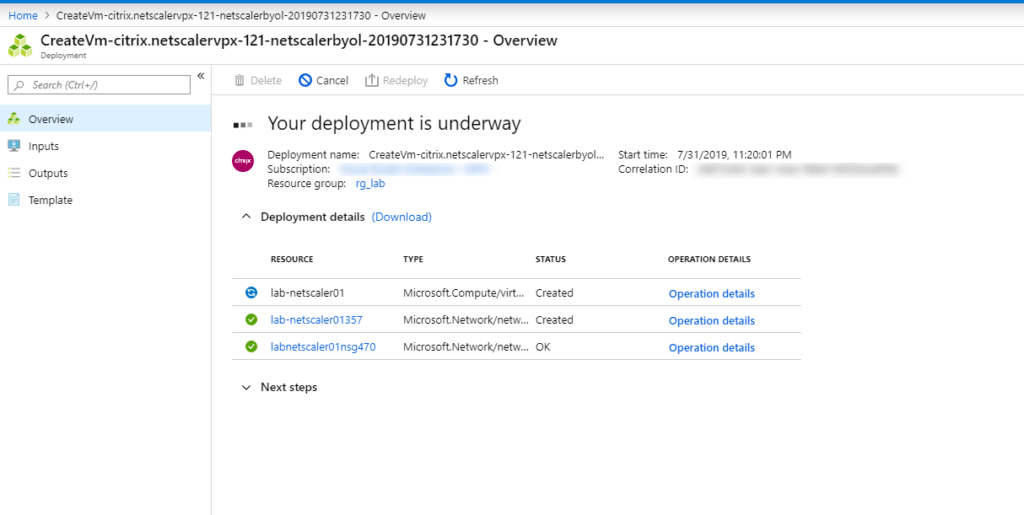Click the STATUS column header
The width and height of the screenshot is (1024, 515).
click(x=551, y=259)
